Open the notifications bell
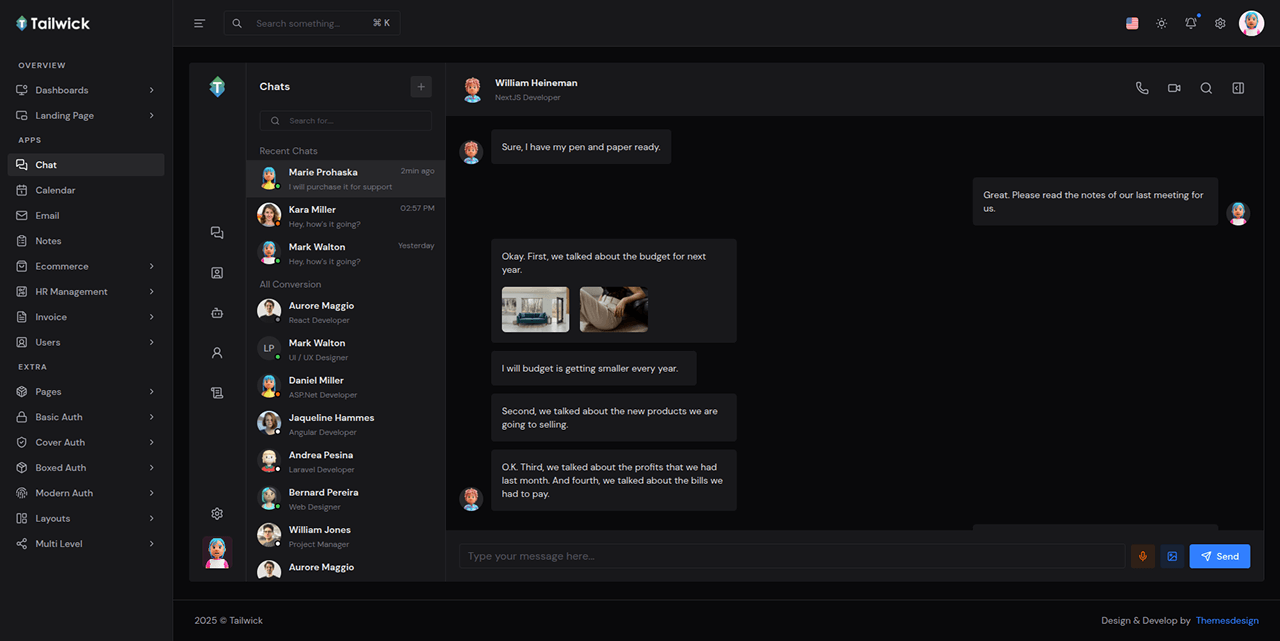The height and width of the screenshot is (641, 1280). [1191, 23]
